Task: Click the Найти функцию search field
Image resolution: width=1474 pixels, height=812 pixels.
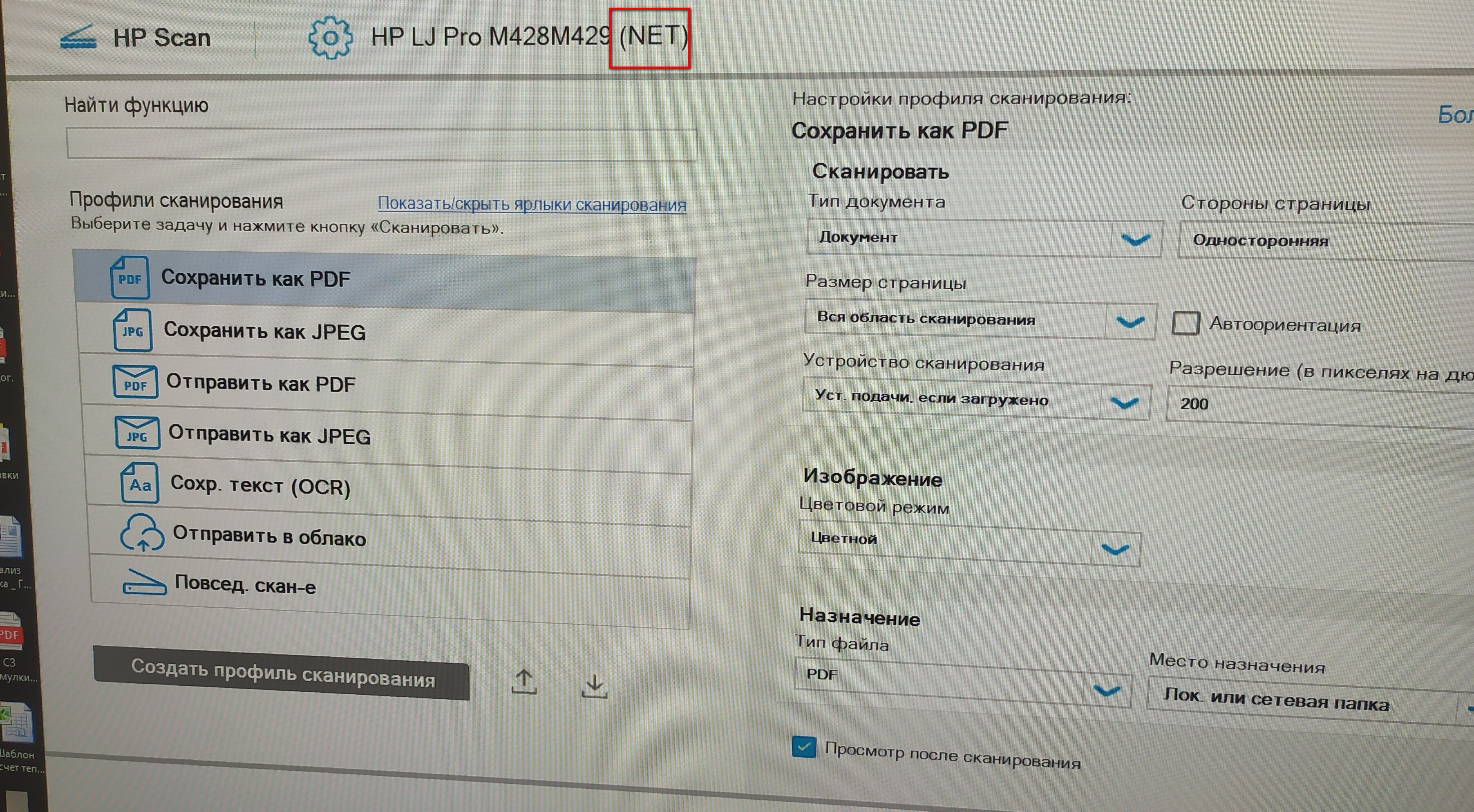Action: tap(382, 144)
